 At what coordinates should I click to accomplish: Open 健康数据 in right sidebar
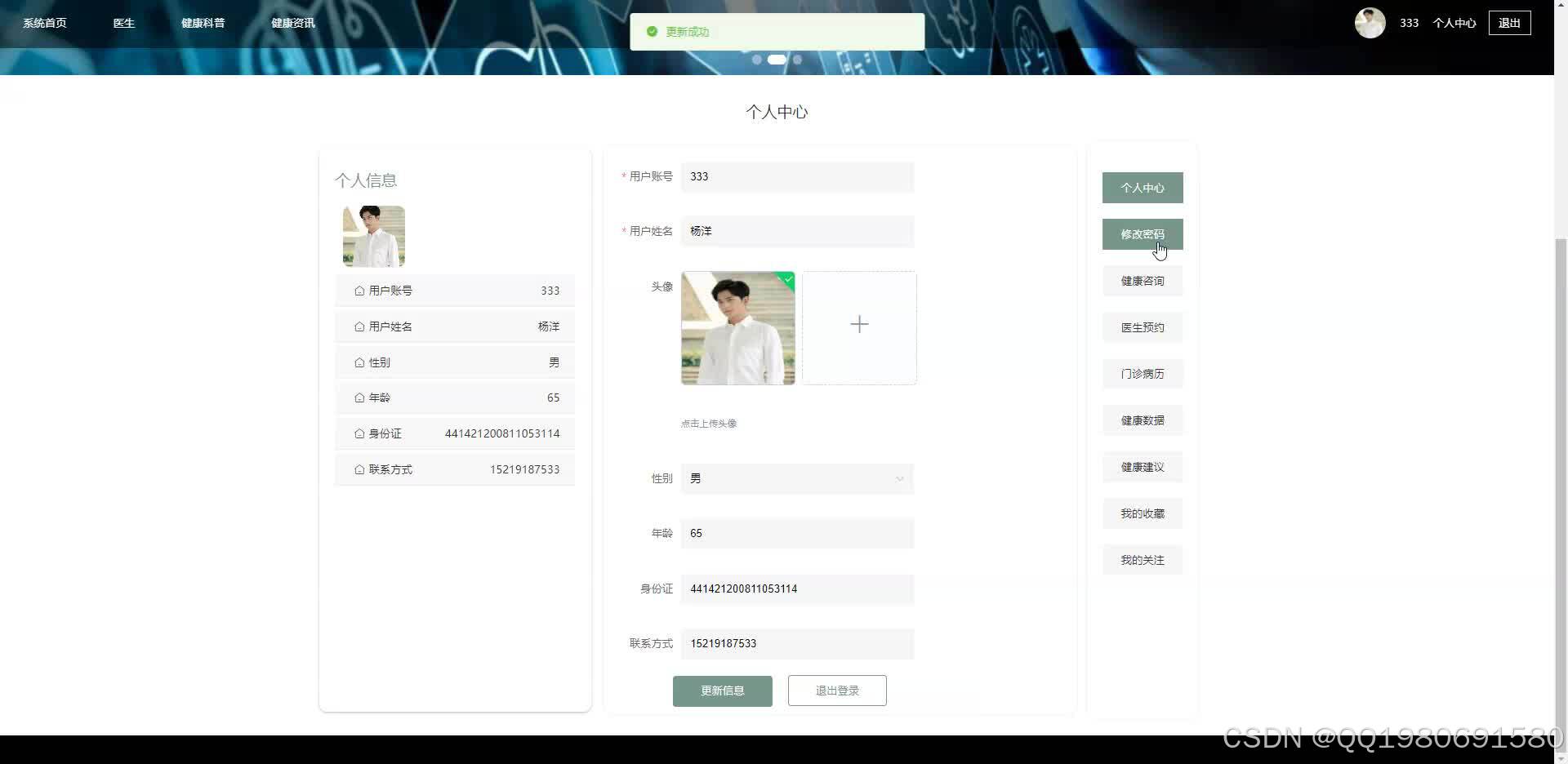pos(1143,420)
